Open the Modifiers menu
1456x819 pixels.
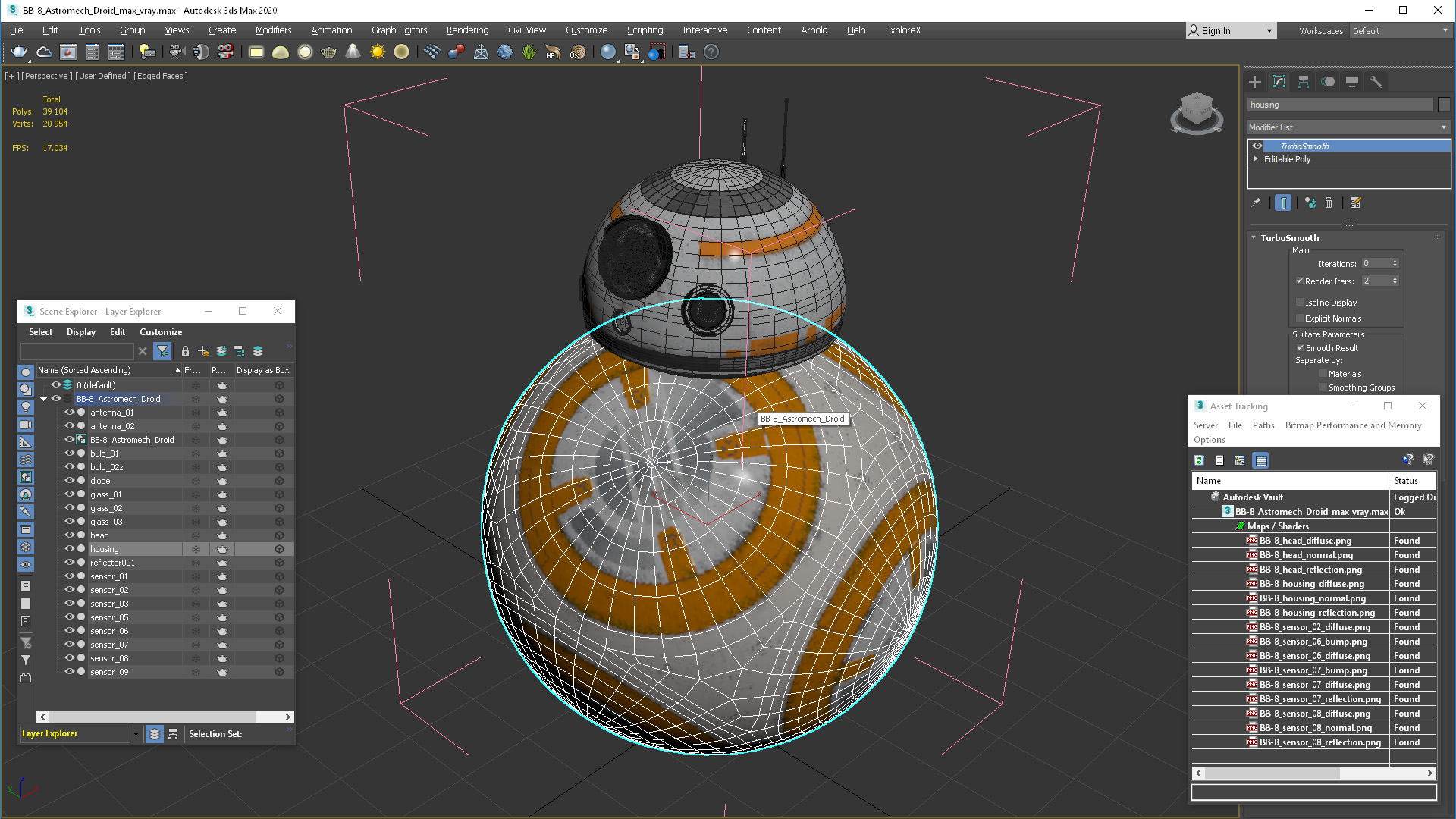coord(273,30)
